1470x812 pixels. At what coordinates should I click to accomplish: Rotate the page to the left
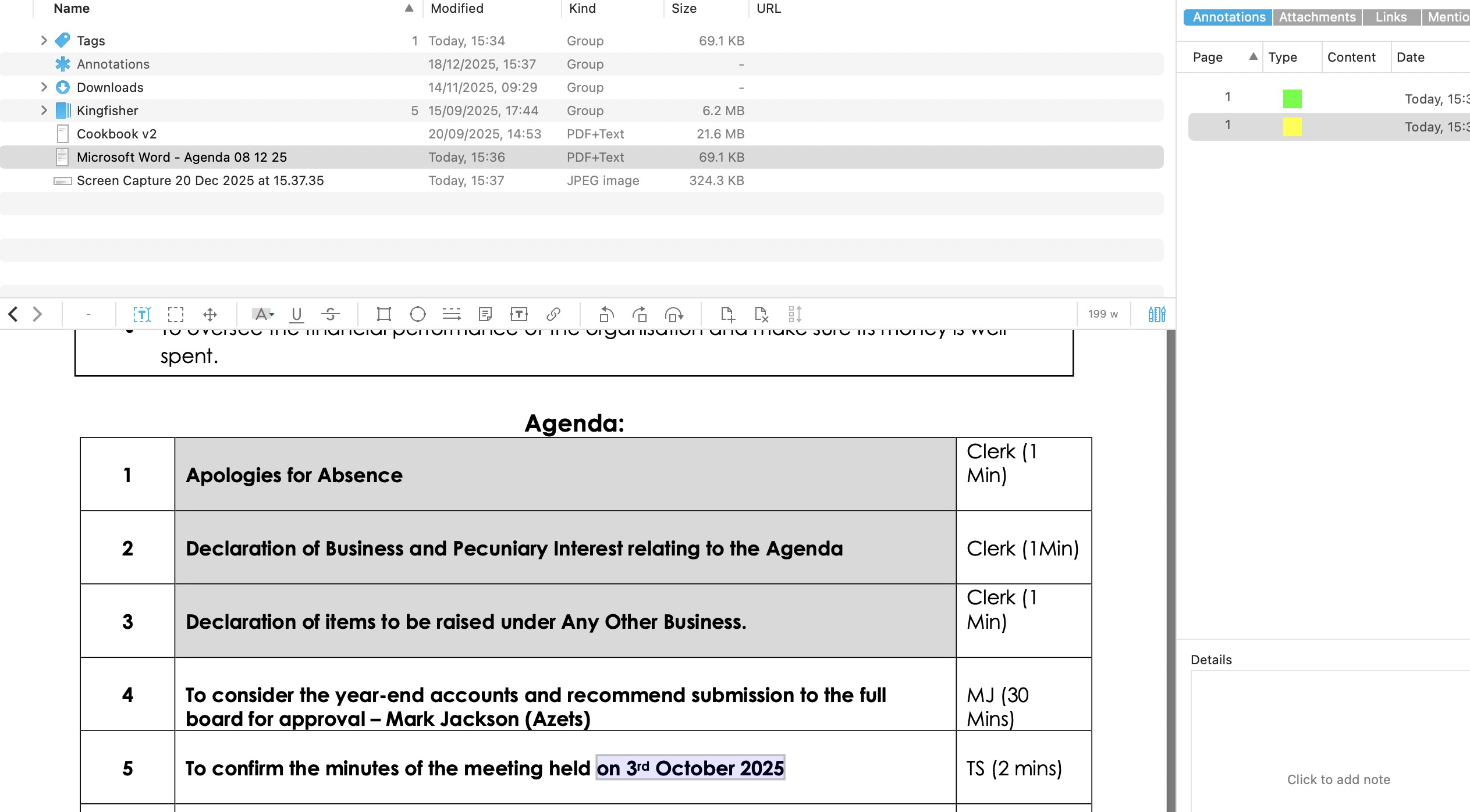[606, 315]
